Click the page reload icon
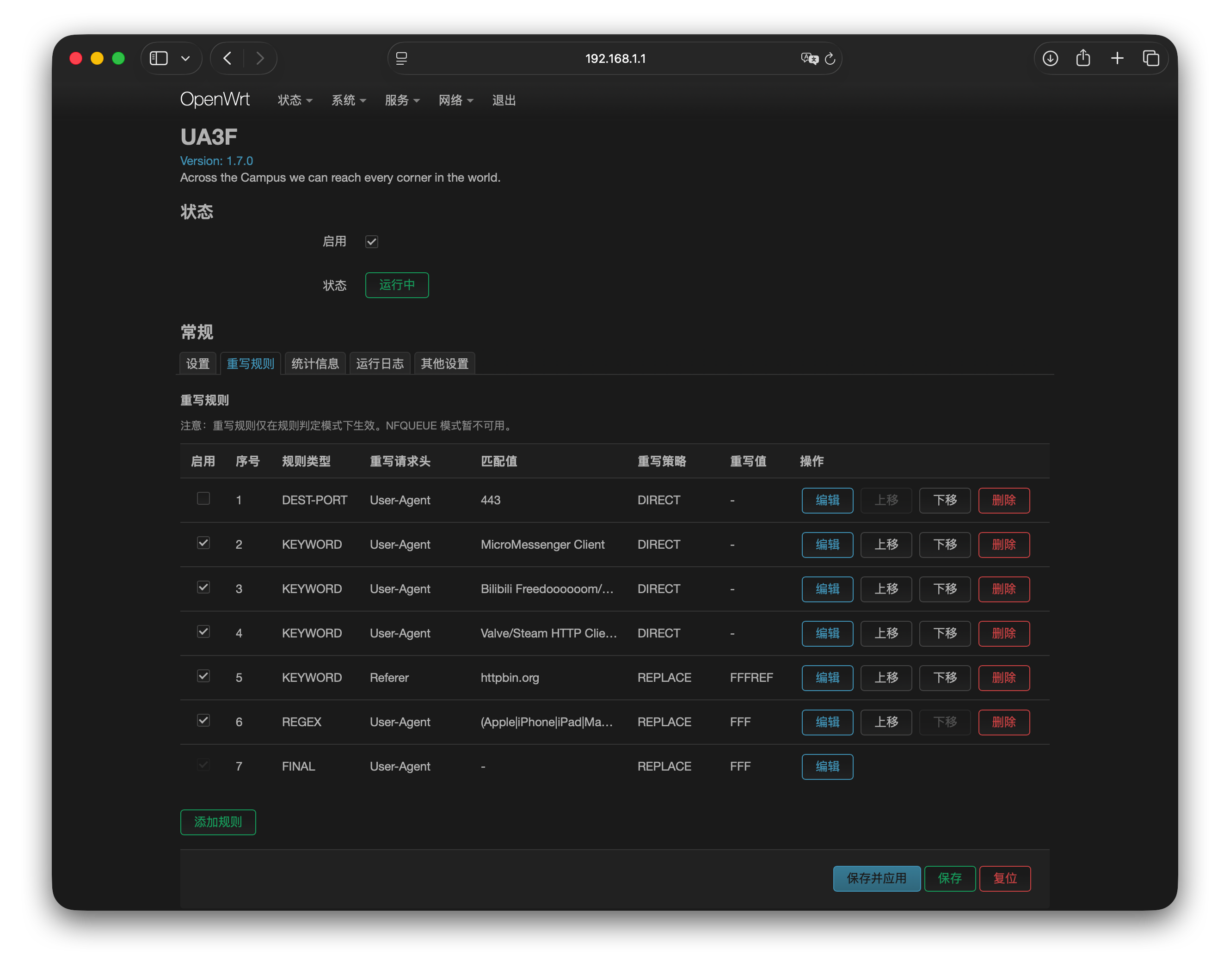This screenshot has width=1230, height=980. pyautogui.click(x=830, y=58)
